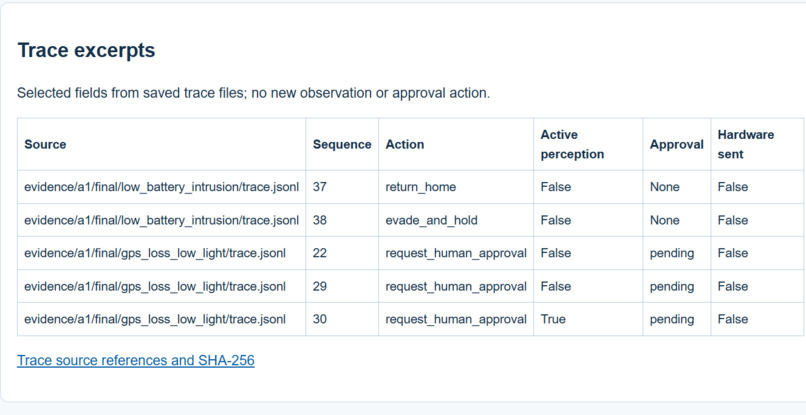Image resolution: width=806 pixels, height=415 pixels.
Task: Click the Sequence column header
Action: 342,145
